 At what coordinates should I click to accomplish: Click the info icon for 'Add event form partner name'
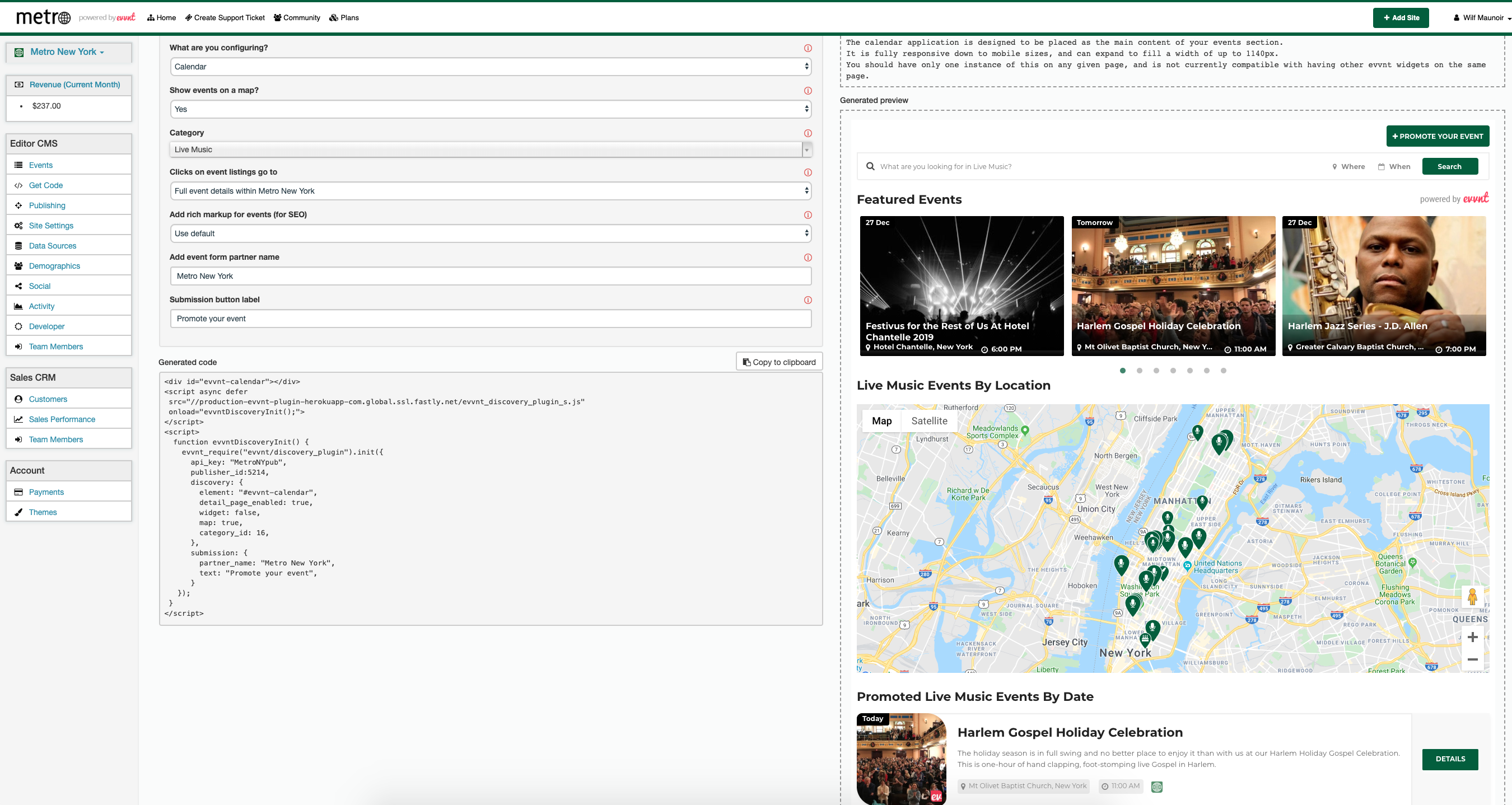pos(808,258)
